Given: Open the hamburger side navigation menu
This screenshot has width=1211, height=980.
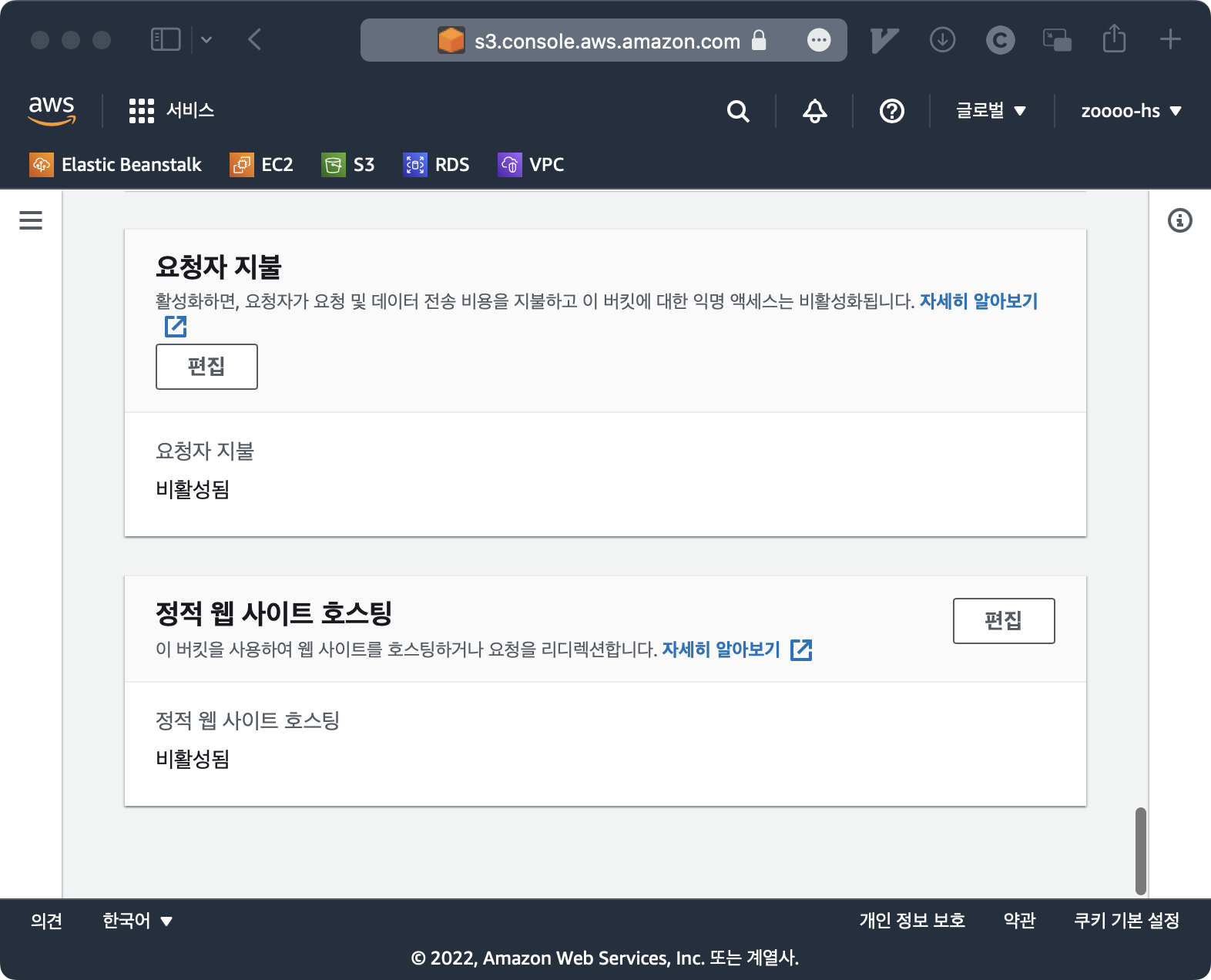Looking at the screenshot, I should [x=31, y=220].
